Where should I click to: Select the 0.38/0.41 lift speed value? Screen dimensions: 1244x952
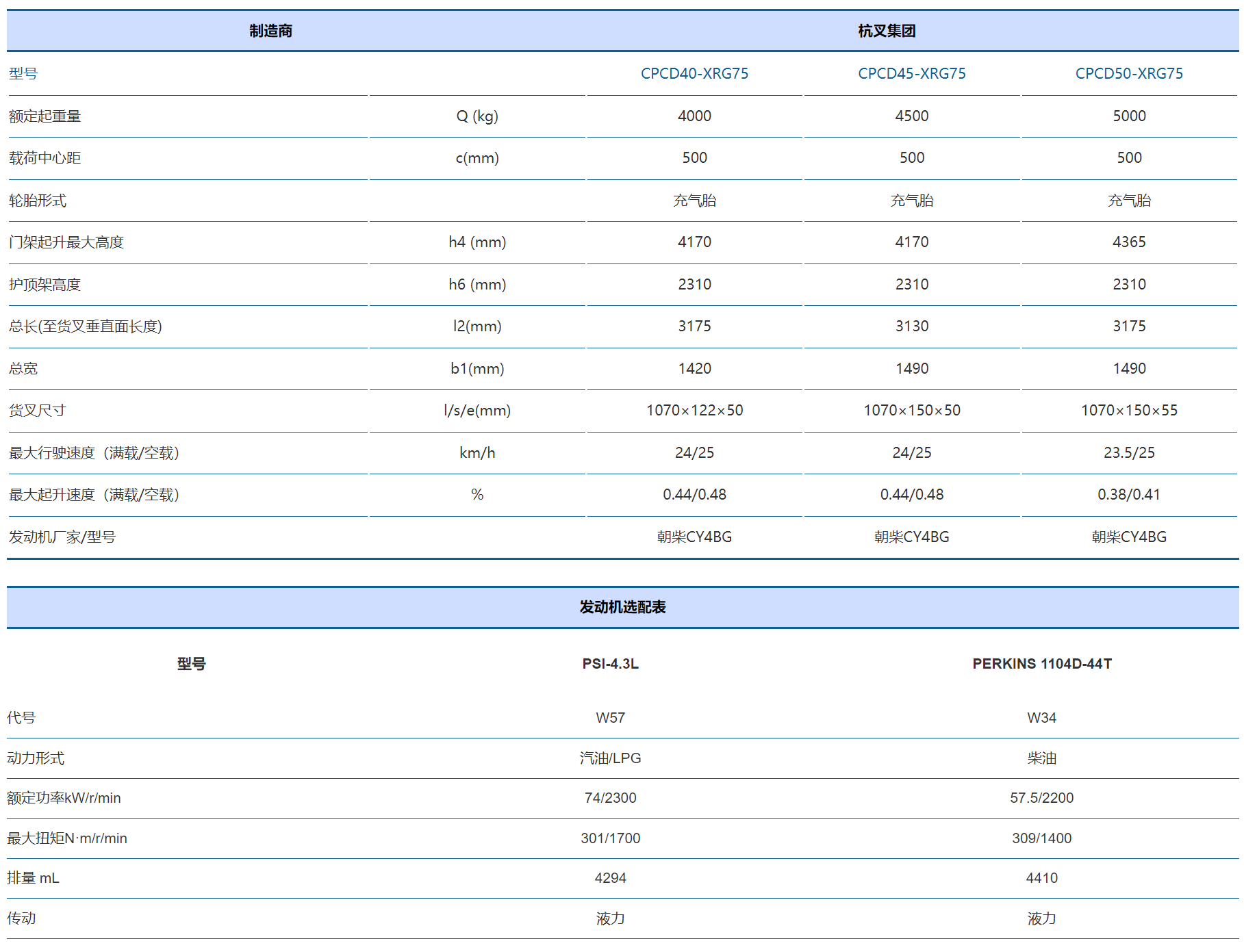click(x=1129, y=495)
